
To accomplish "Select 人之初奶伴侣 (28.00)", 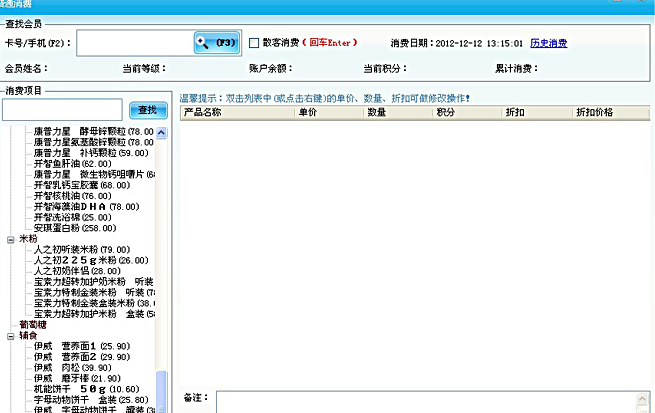I will click(x=77, y=271).
